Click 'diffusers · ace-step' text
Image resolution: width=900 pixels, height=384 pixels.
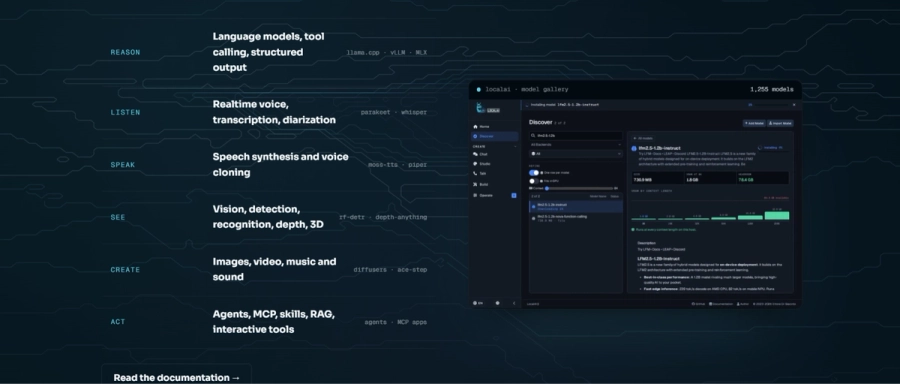[390, 270]
